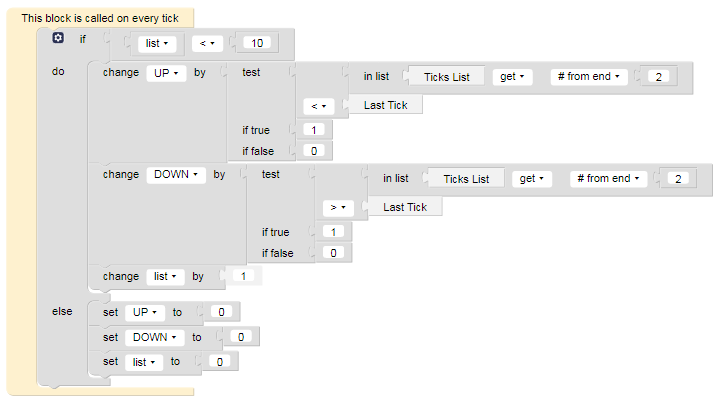The image size is (723, 404).
Task: Open the greater-than comparison dropdown in the DOWN test
Action: pyautogui.click(x=338, y=208)
